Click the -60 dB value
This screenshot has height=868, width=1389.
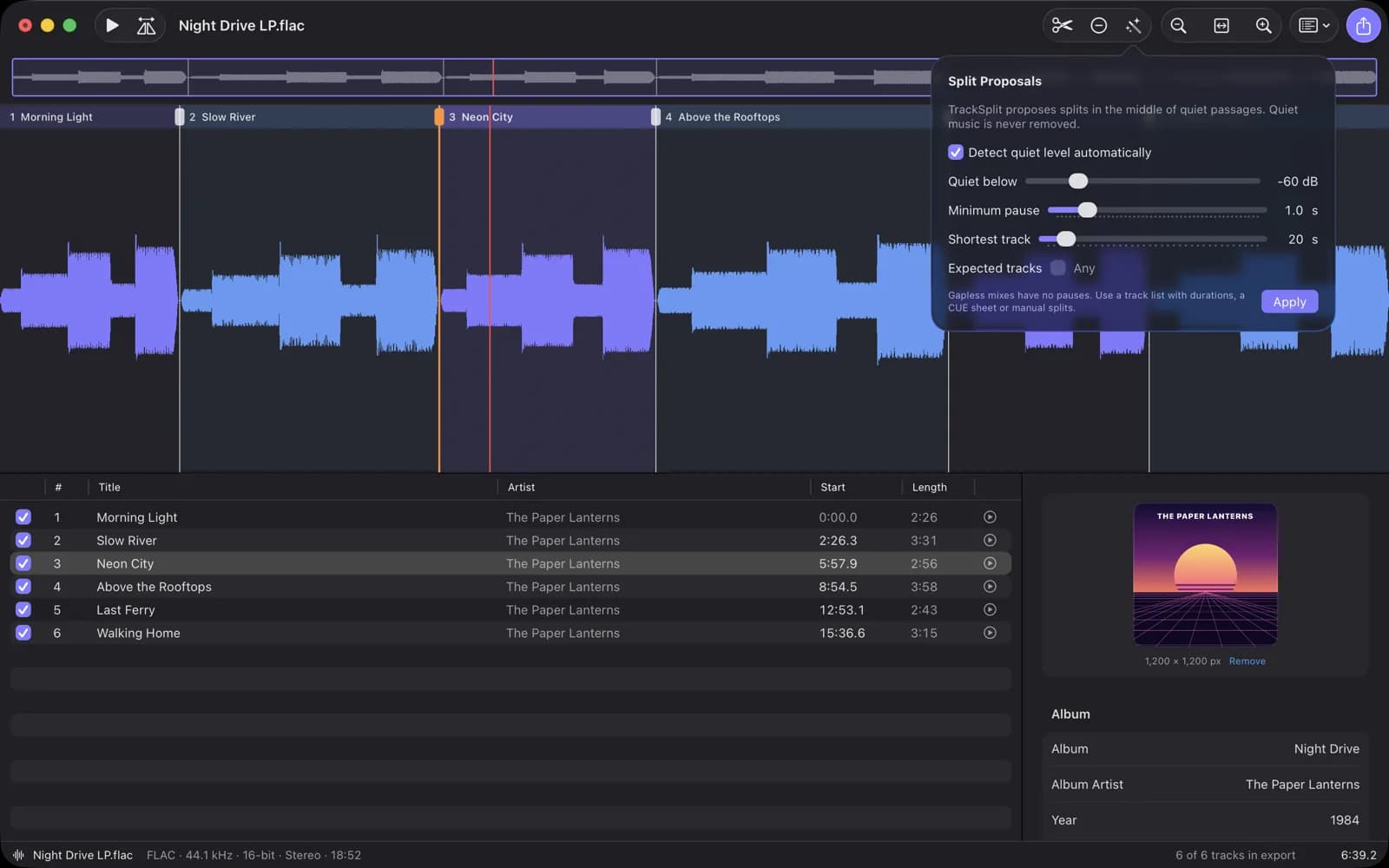coord(1297,181)
